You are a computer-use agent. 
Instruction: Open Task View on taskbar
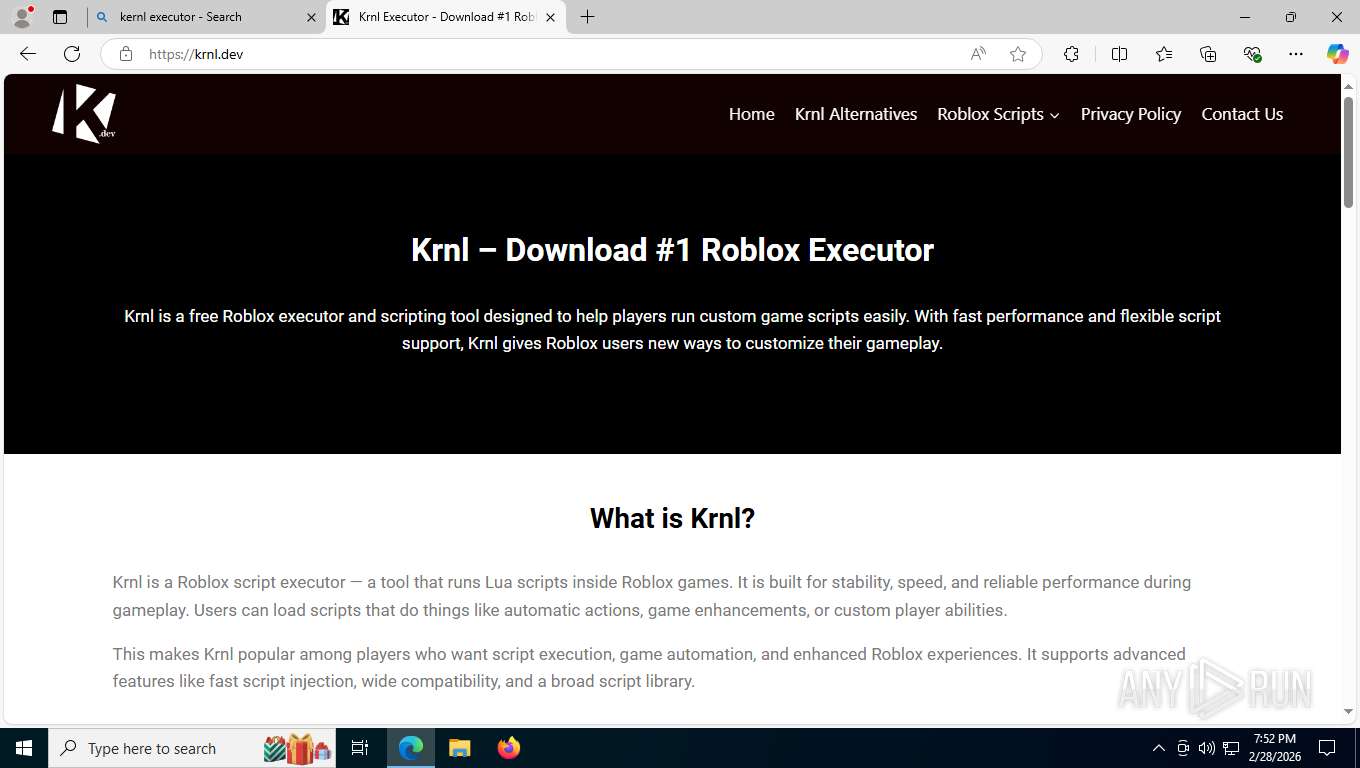coord(360,748)
